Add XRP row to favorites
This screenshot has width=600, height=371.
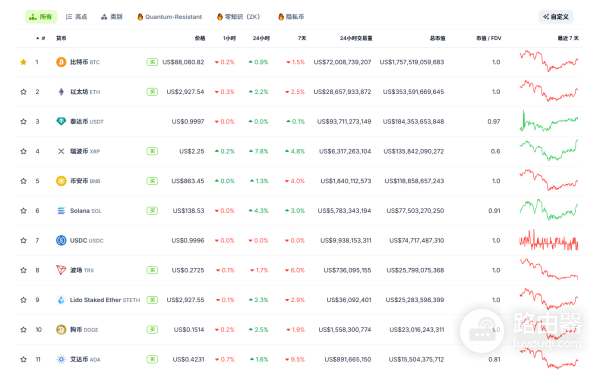point(23,151)
